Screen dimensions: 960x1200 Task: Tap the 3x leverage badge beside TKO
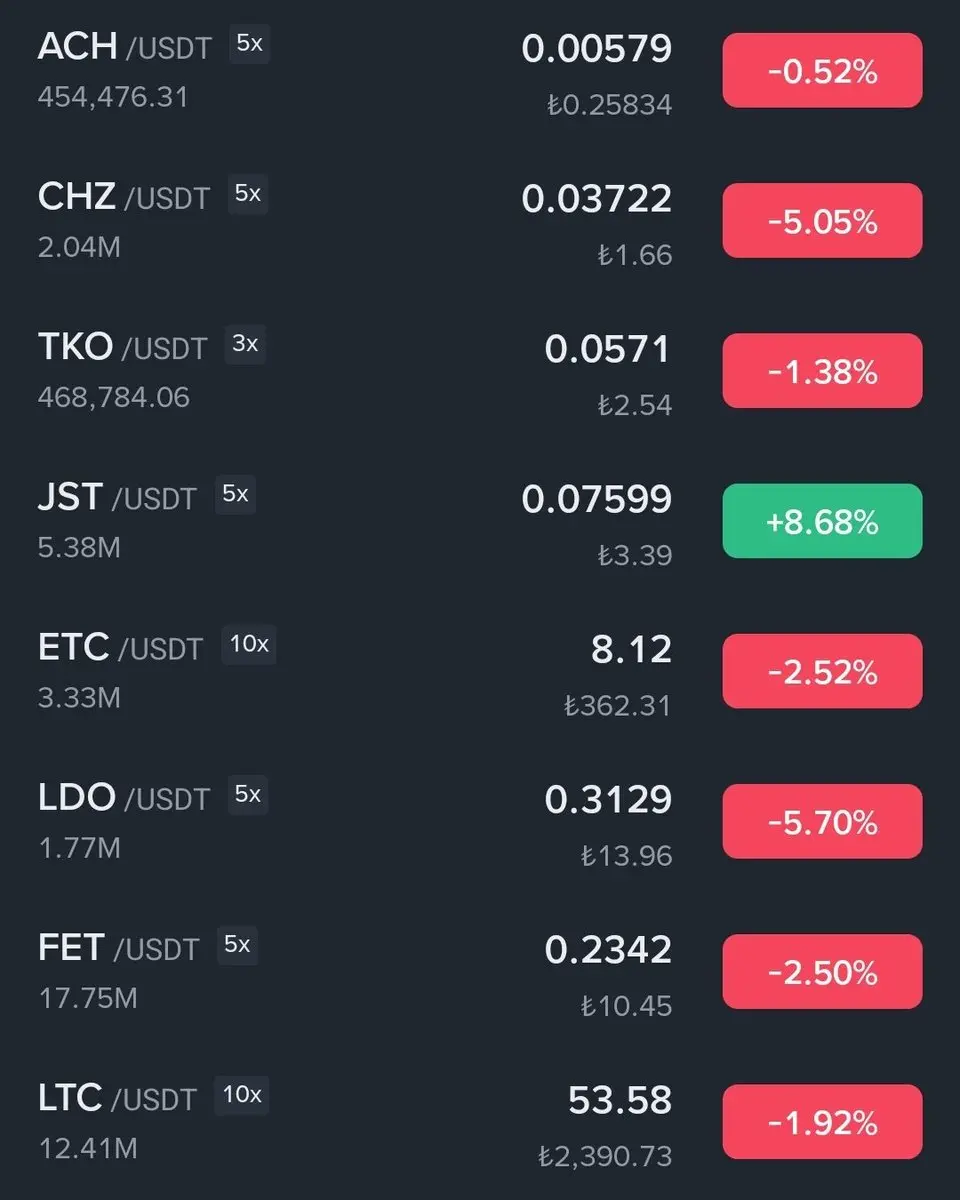[245, 344]
